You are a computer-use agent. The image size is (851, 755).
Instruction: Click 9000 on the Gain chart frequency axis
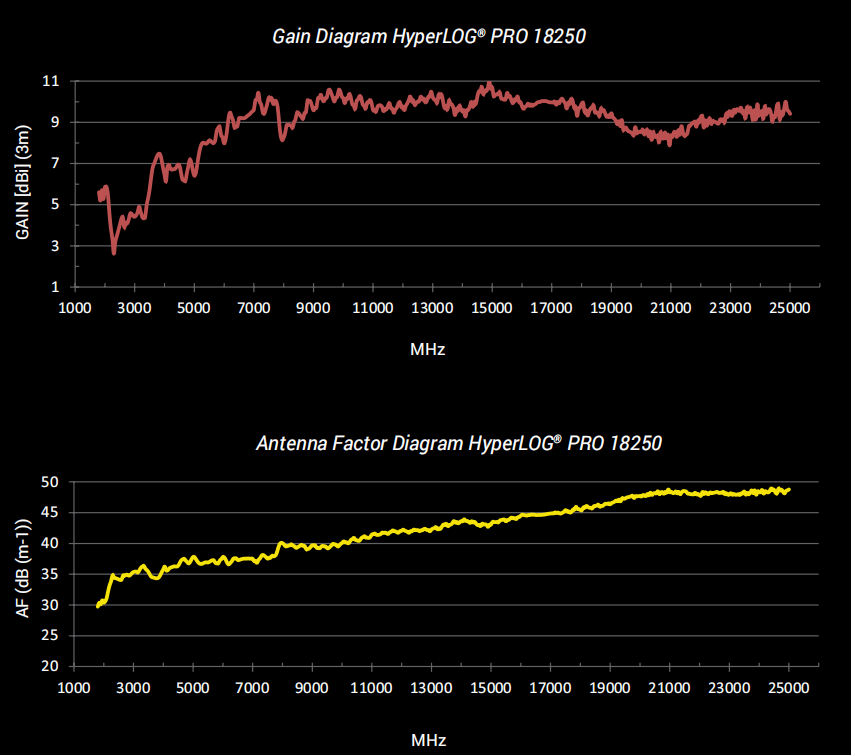[313, 308]
